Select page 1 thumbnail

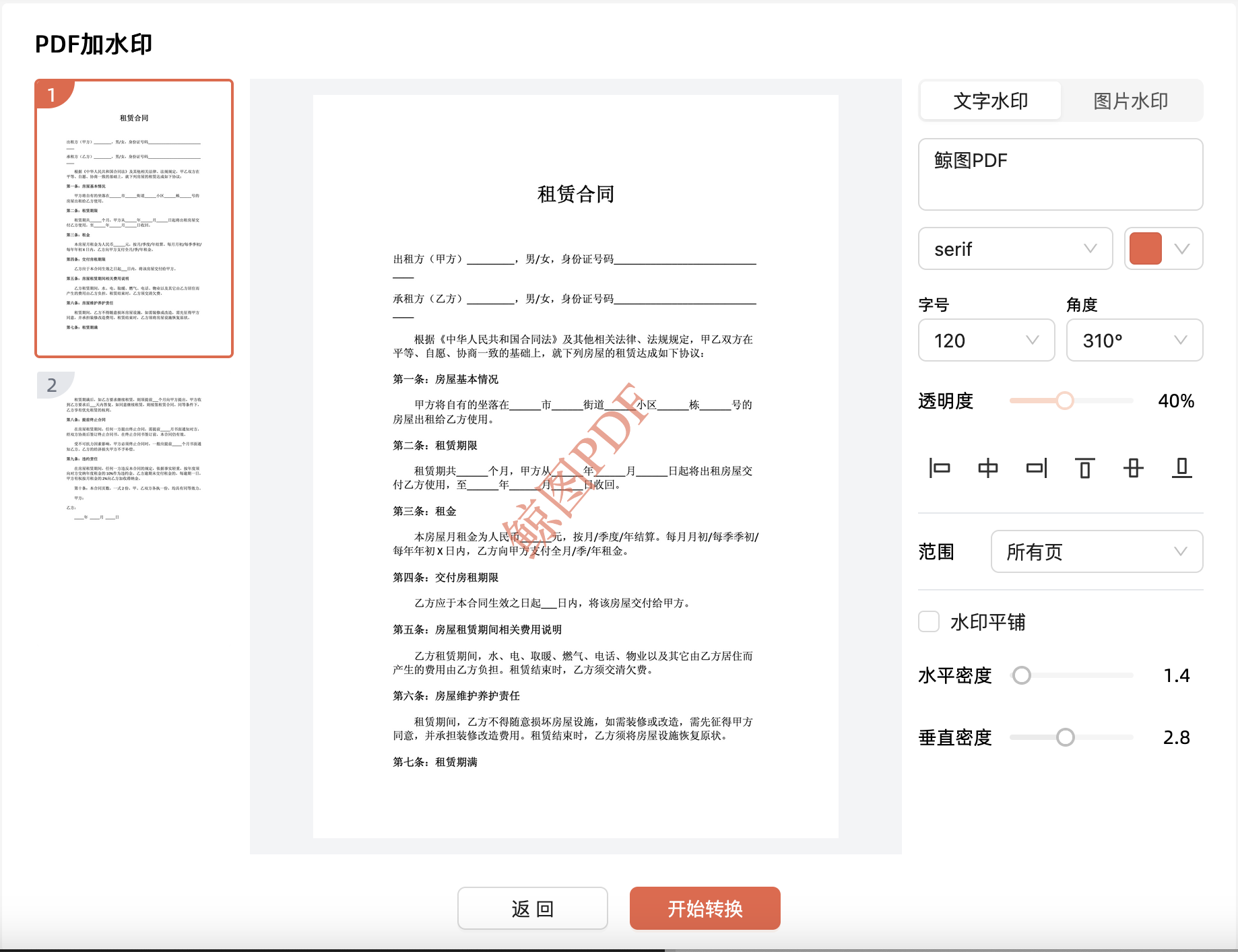pos(134,218)
